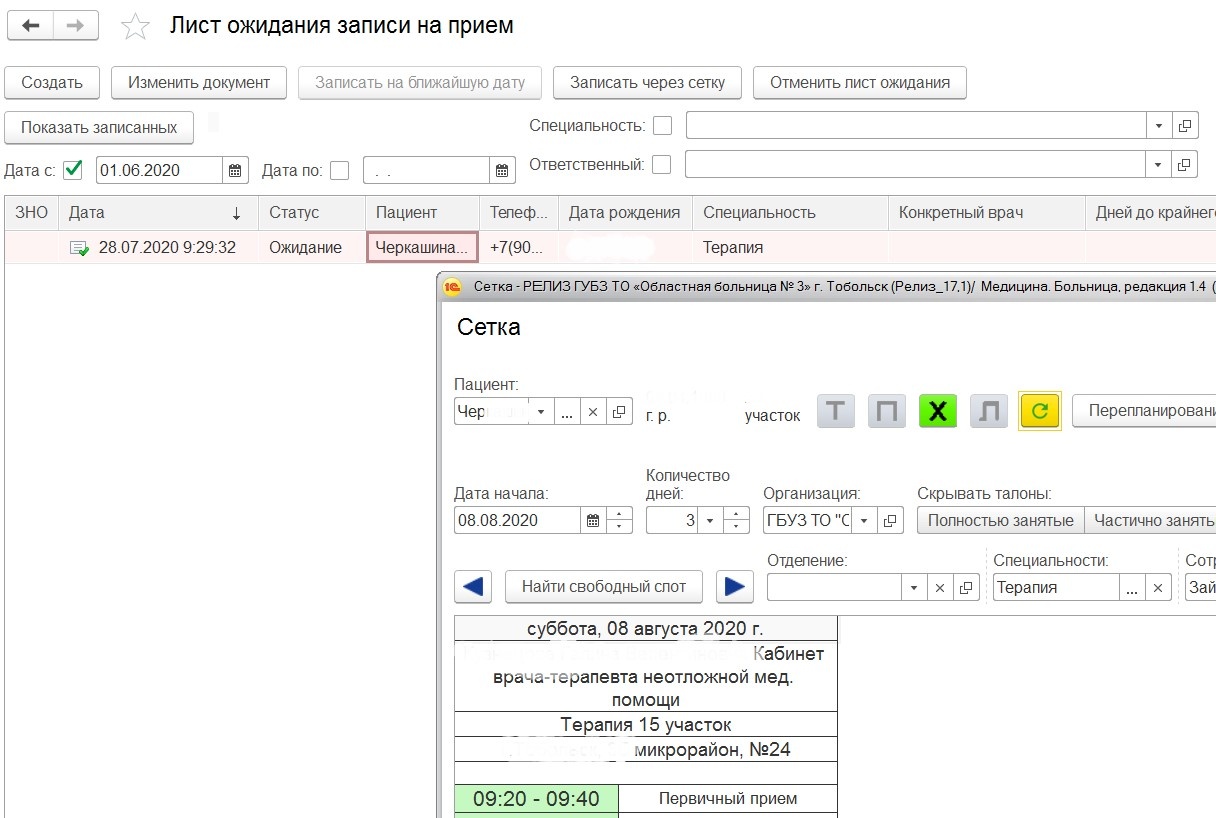Screen dimensions: 1216x818
Task: Click the back navigation arrow
Action: click(30, 26)
